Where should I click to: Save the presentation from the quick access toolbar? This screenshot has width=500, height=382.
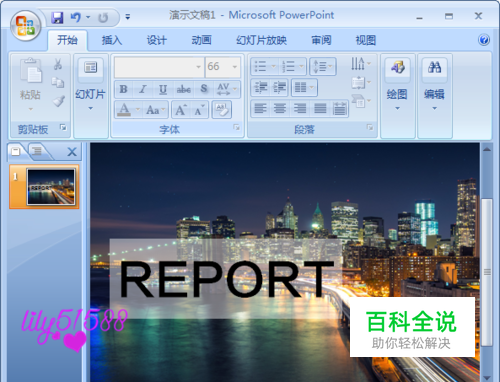click(57, 17)
